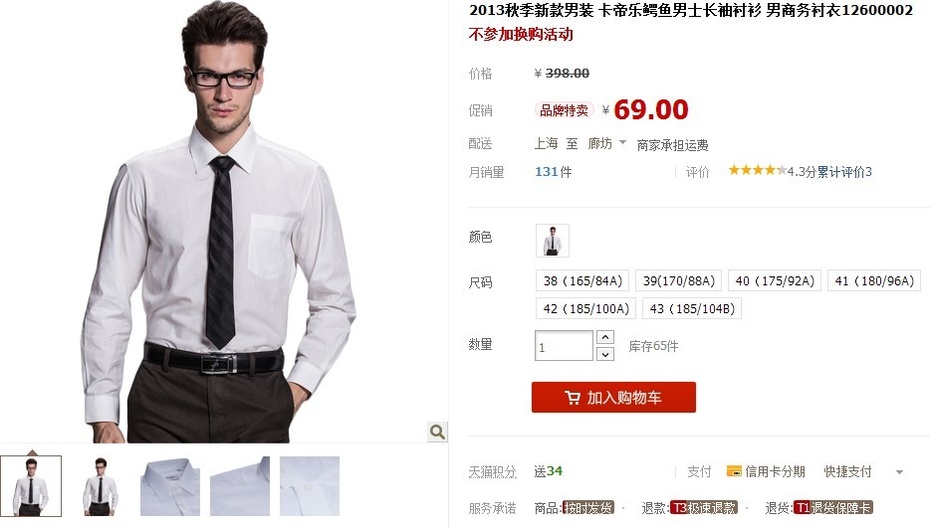Click the magnifier zoom icon on product image
Image resolution: width=930 pixels, height=527 pixels.
click(x=437, y=432)
